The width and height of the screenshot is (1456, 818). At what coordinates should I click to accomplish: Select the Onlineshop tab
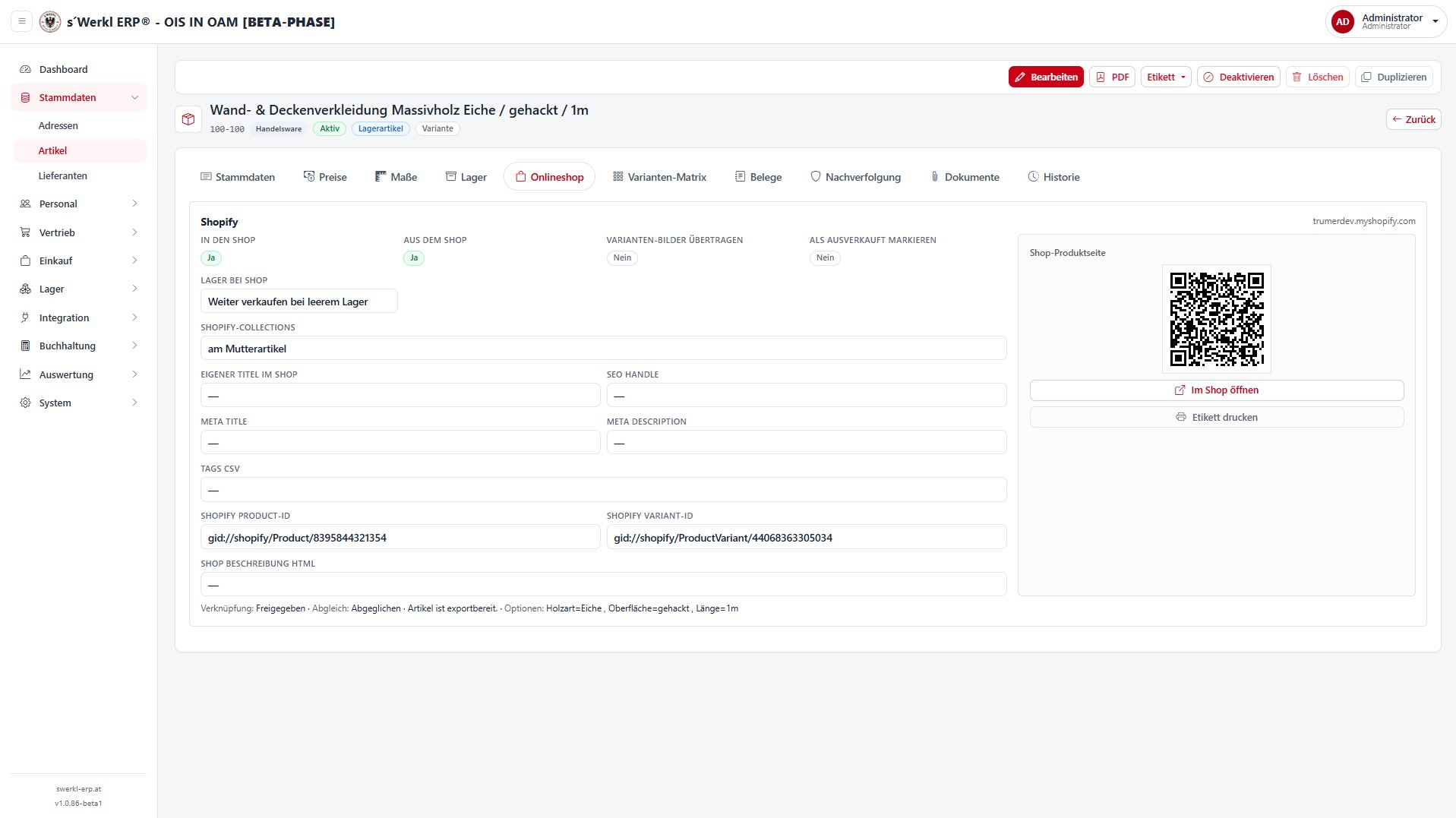pyautogui.click(x=549, y=177)
